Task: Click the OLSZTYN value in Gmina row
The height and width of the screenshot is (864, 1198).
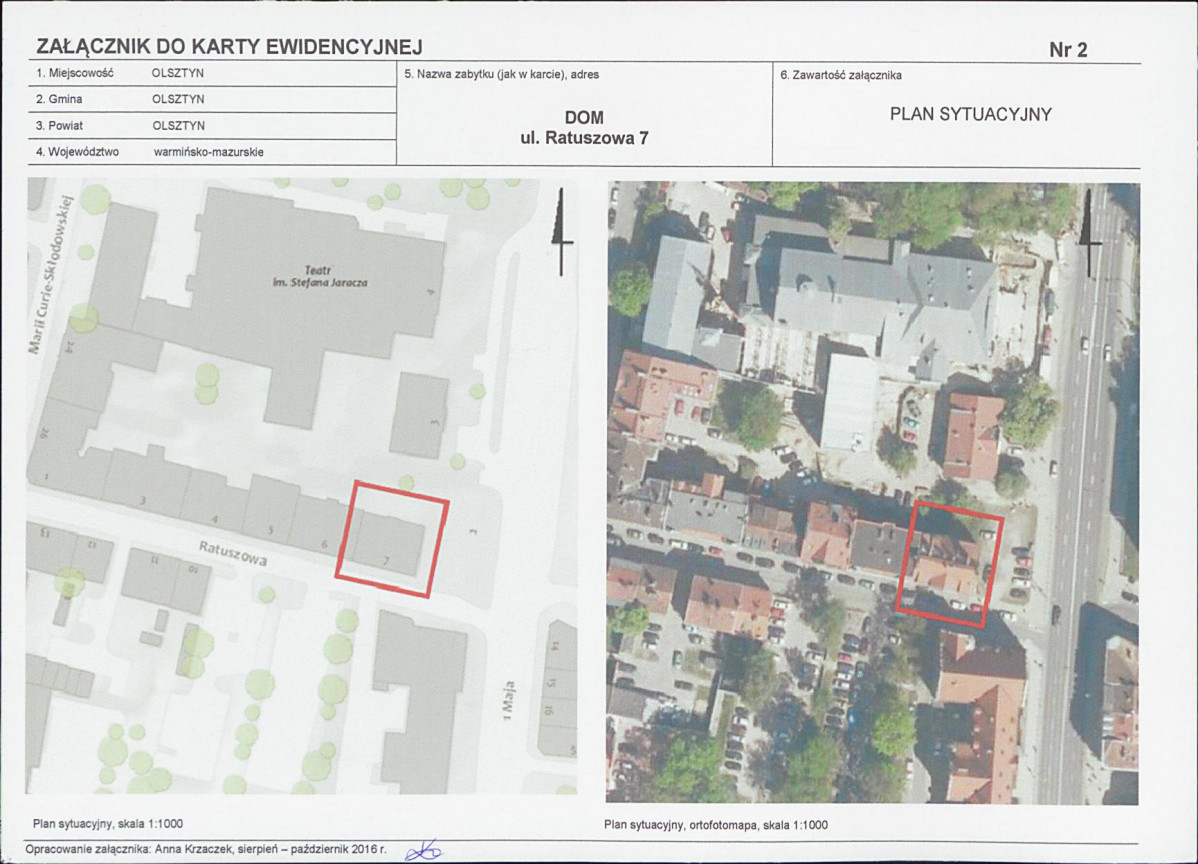Action: [178, 100]
